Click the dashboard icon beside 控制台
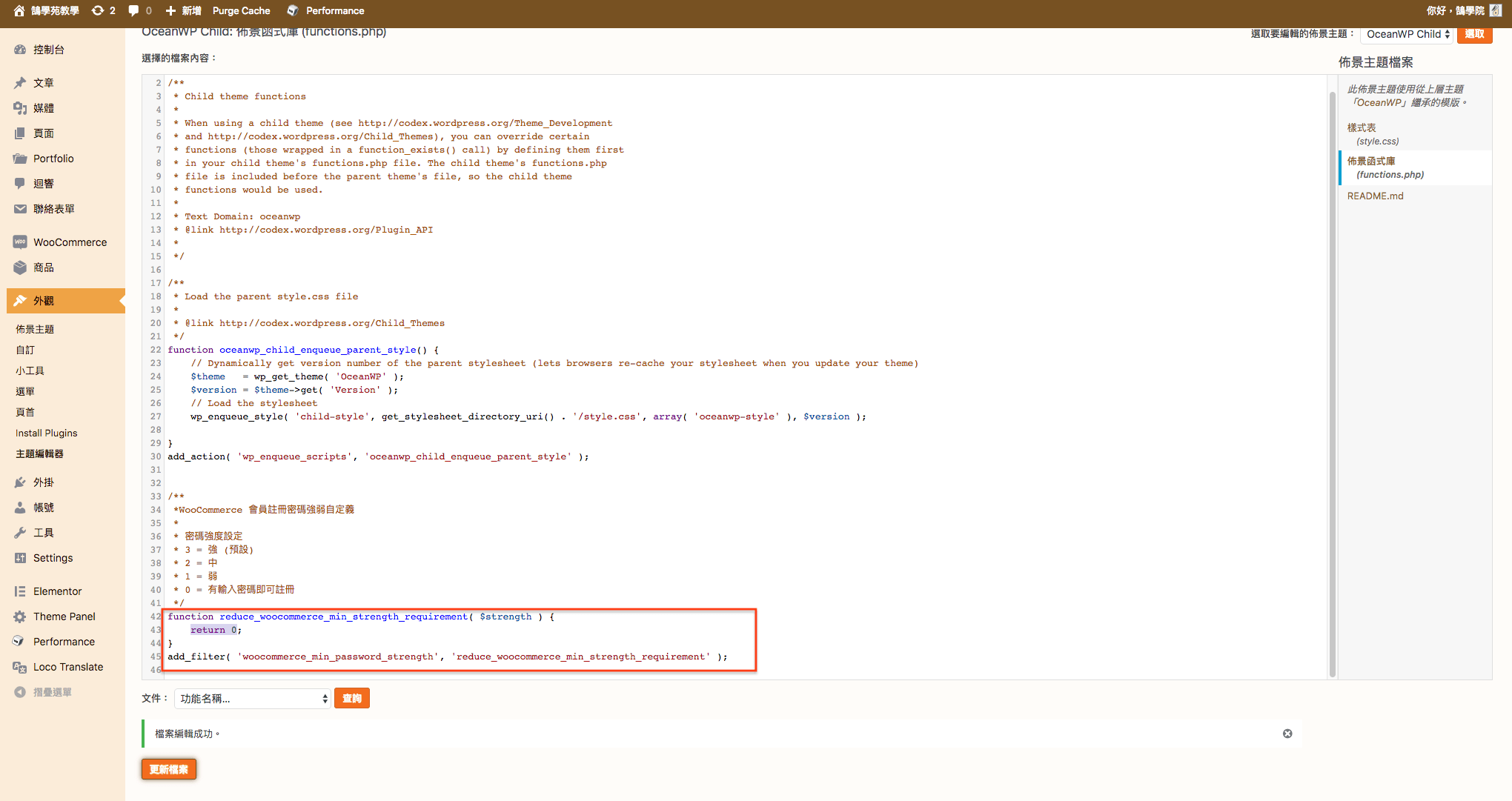This screenshot has height=801, width=1512. [20, 50]
